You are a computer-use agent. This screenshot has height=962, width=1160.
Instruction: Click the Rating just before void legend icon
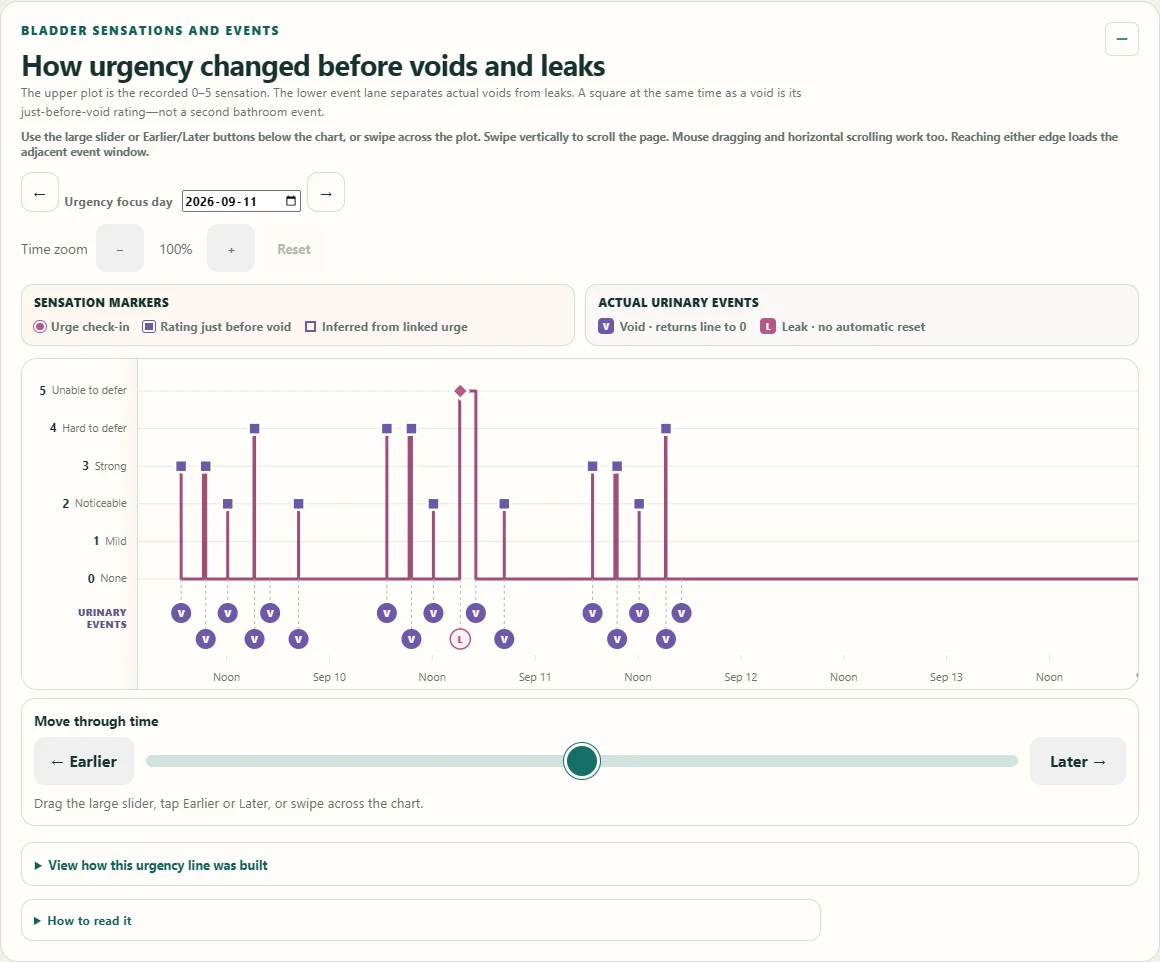coord(149,327)
